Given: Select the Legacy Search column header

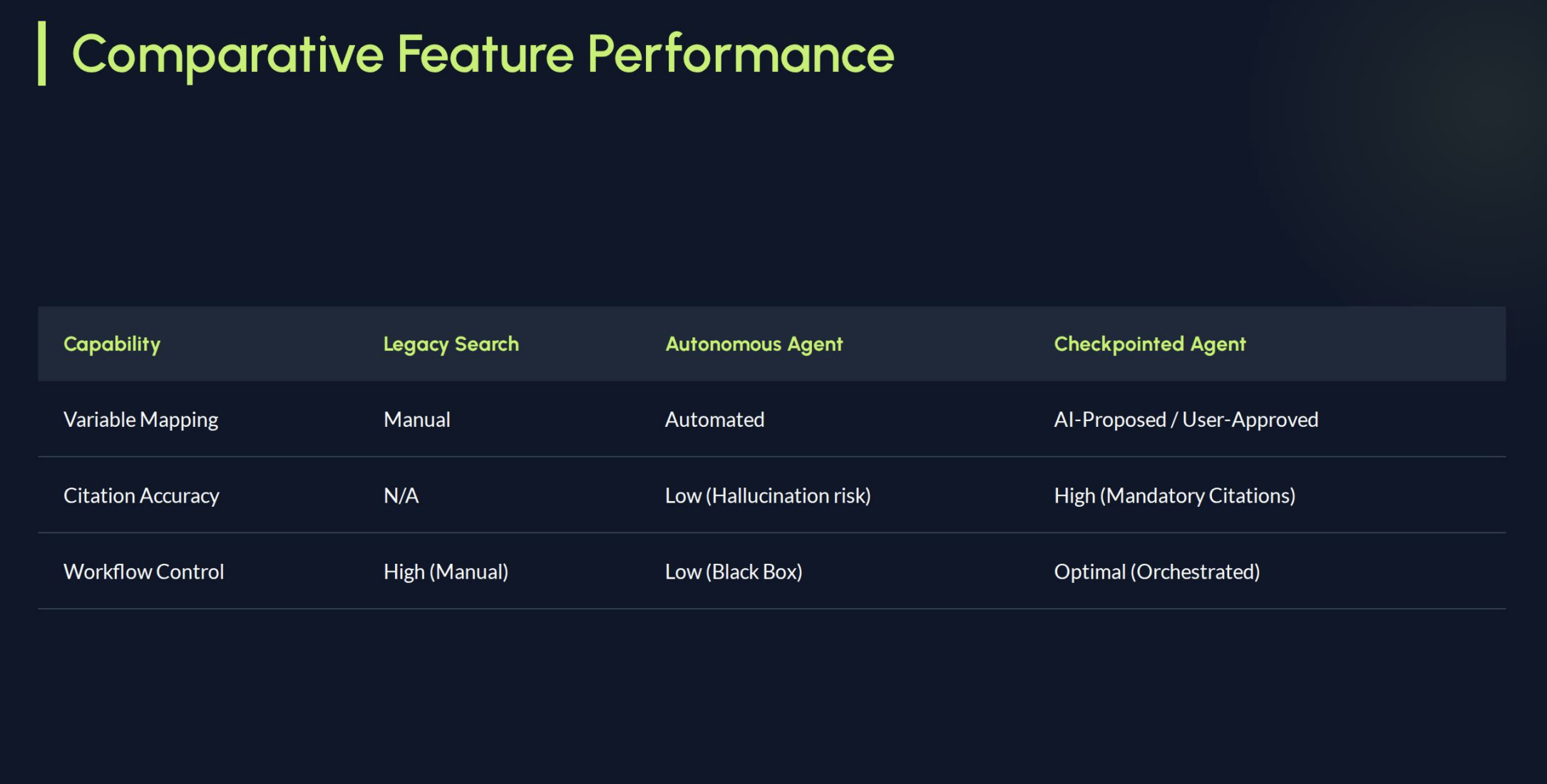Looking at the screenshot, I should click(x=451, y=344).
